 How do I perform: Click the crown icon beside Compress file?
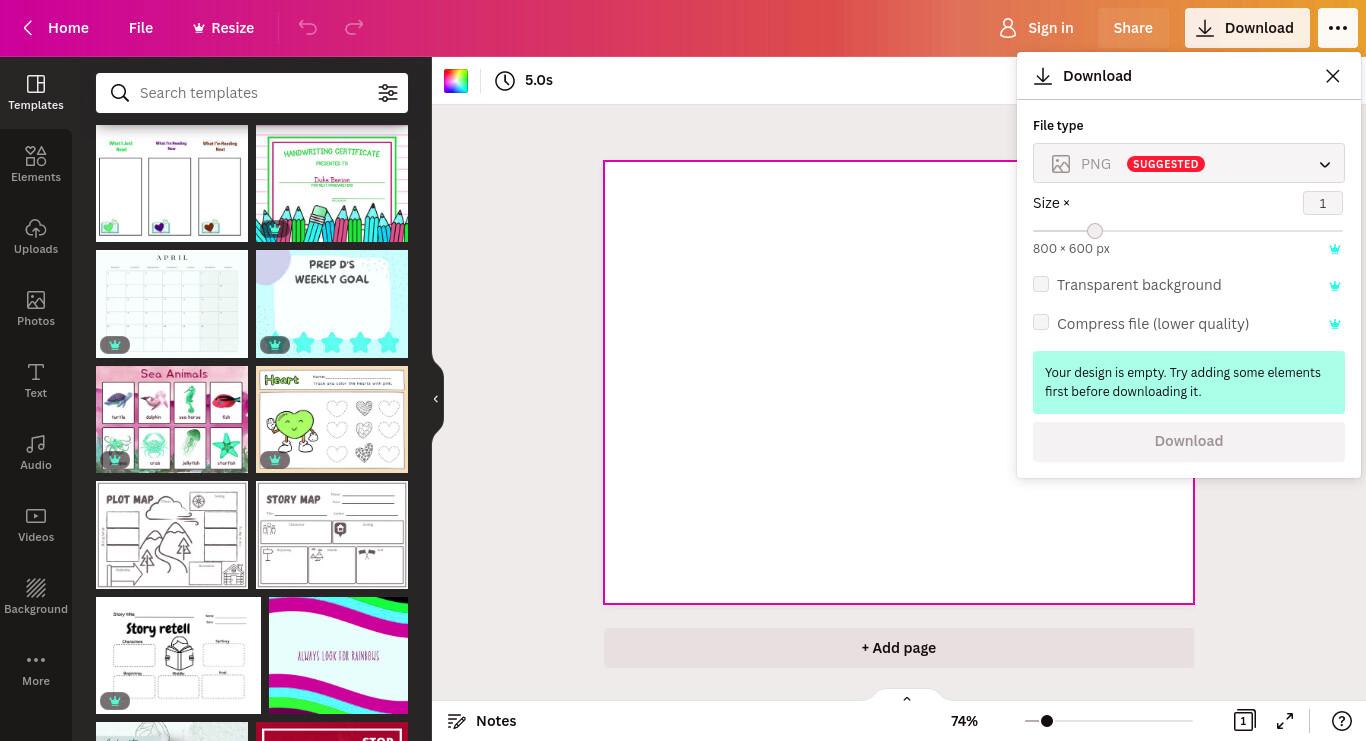(x=1335, y=324)
